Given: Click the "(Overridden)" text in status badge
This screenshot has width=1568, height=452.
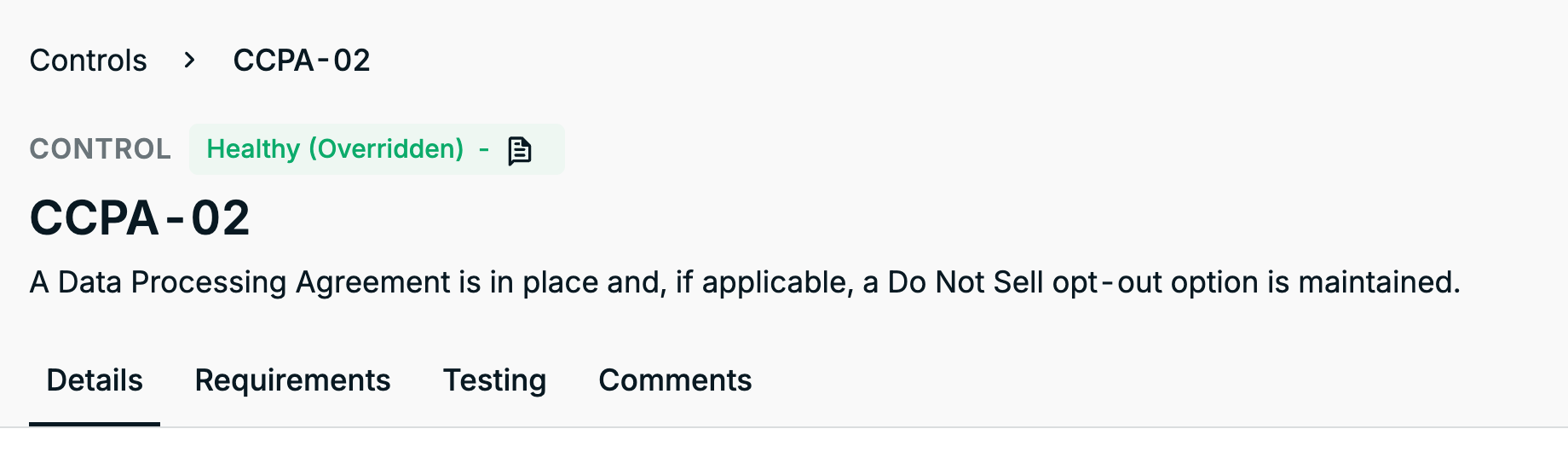Looking at the screenshot, I should [386, 149].
